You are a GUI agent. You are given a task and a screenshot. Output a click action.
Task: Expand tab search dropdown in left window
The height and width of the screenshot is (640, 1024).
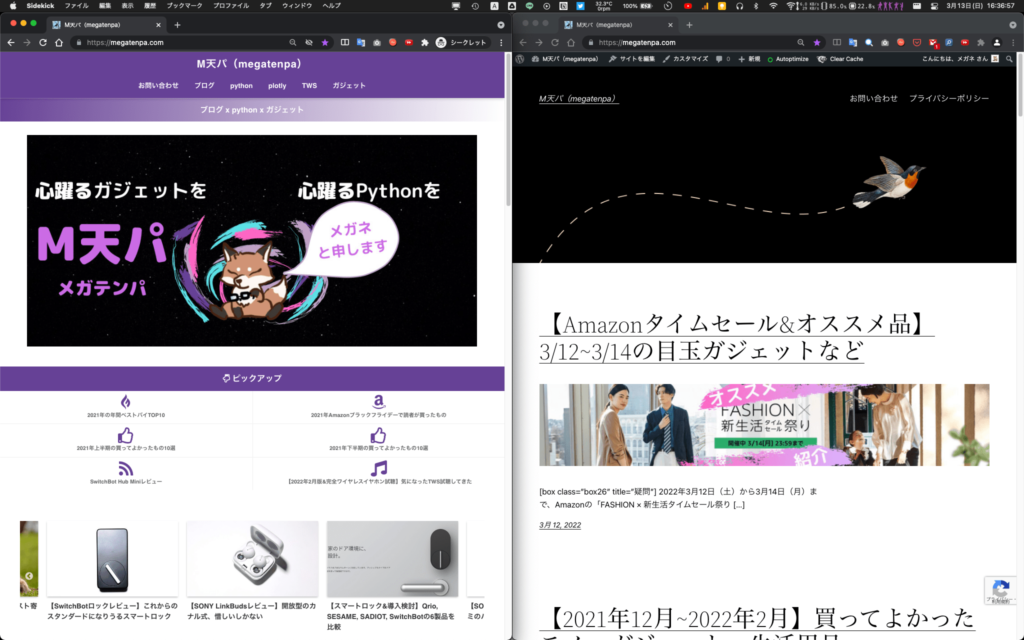point(501,25)
